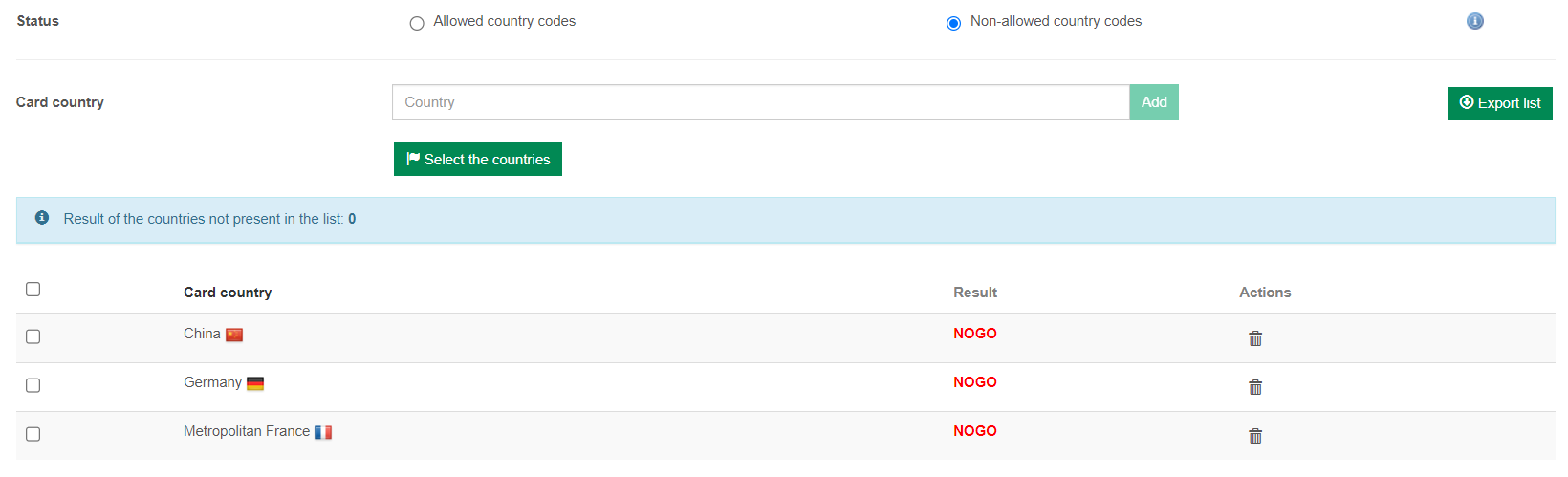Click the Export list button
The width and height of the screenshot is (1568, 477).
1499,103
